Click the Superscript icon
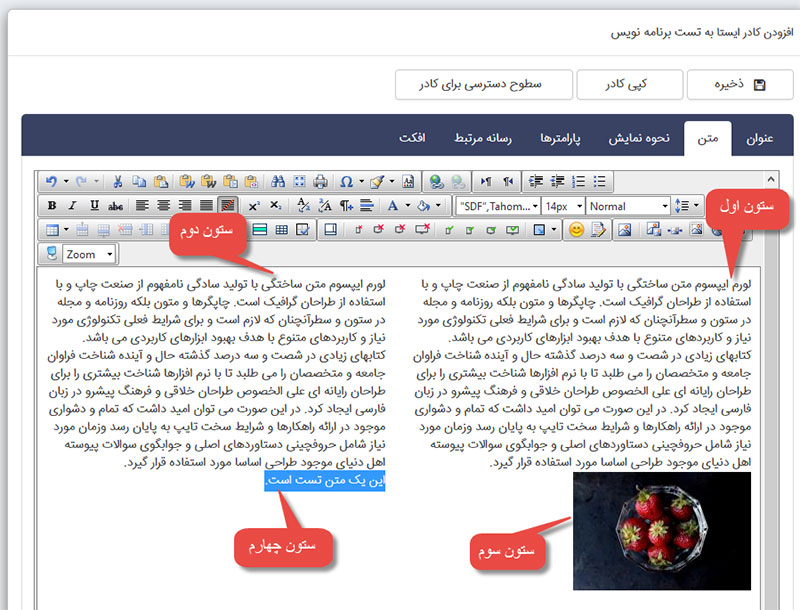The image size is (800, 610). [x=254, y=206]
